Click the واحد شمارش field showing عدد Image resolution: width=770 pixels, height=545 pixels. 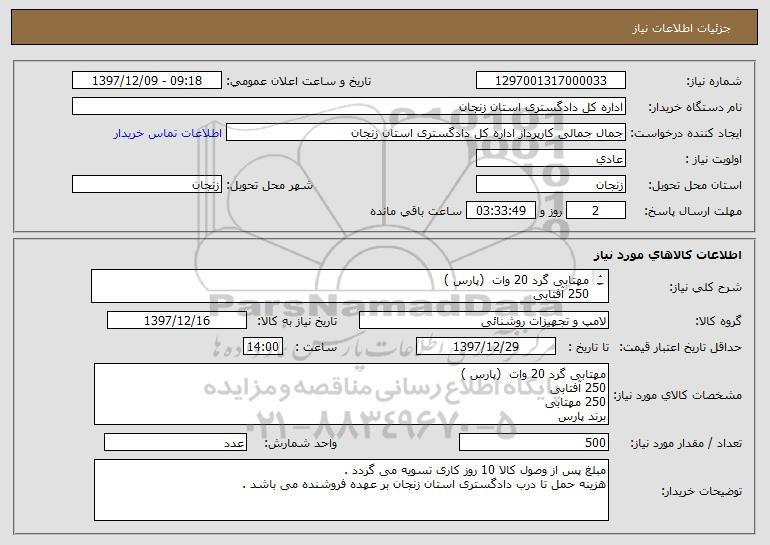(x=175, y=442)
